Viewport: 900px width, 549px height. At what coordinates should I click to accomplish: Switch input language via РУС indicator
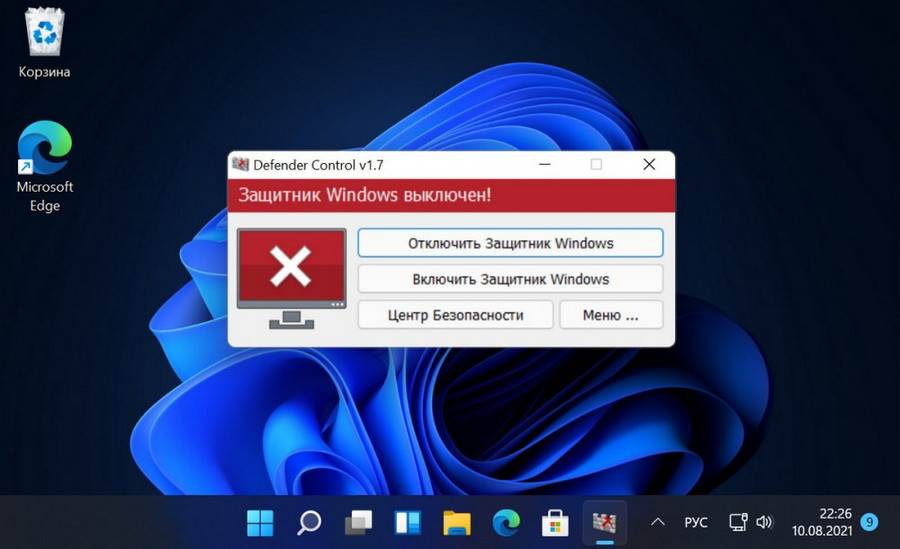(x=696, y=522)
